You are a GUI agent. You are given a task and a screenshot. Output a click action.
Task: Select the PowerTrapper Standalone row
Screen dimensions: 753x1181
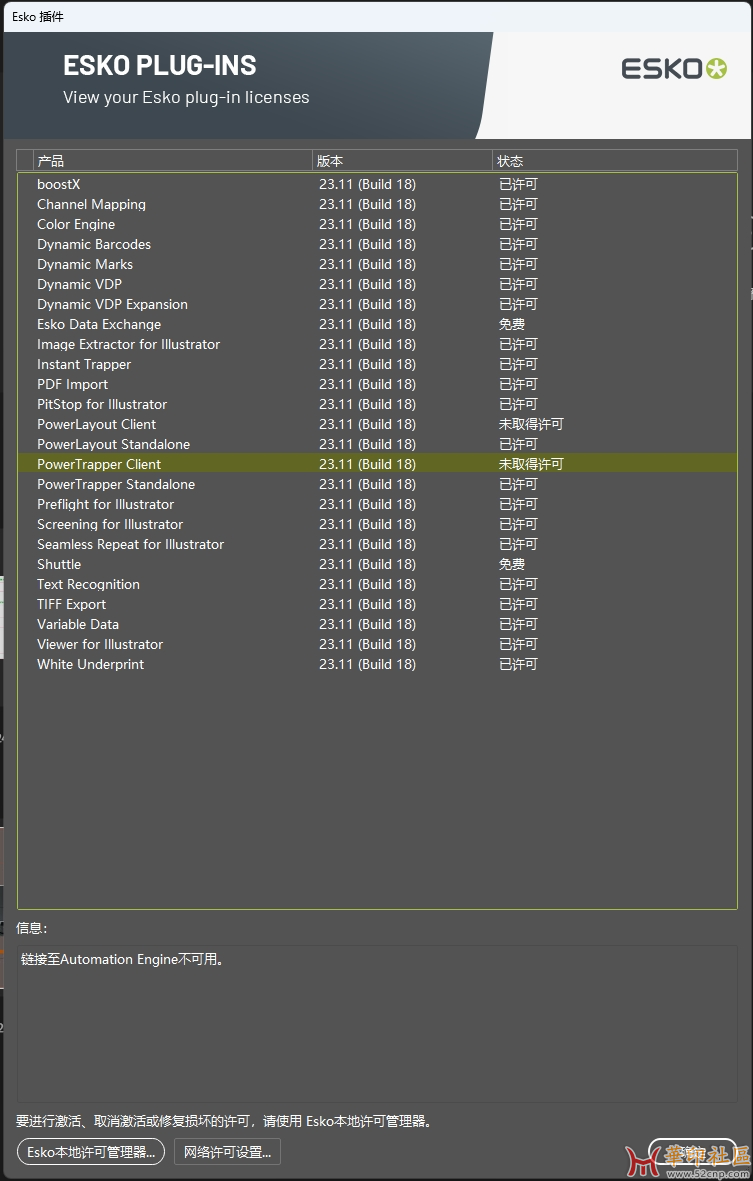tap(377, 484)
